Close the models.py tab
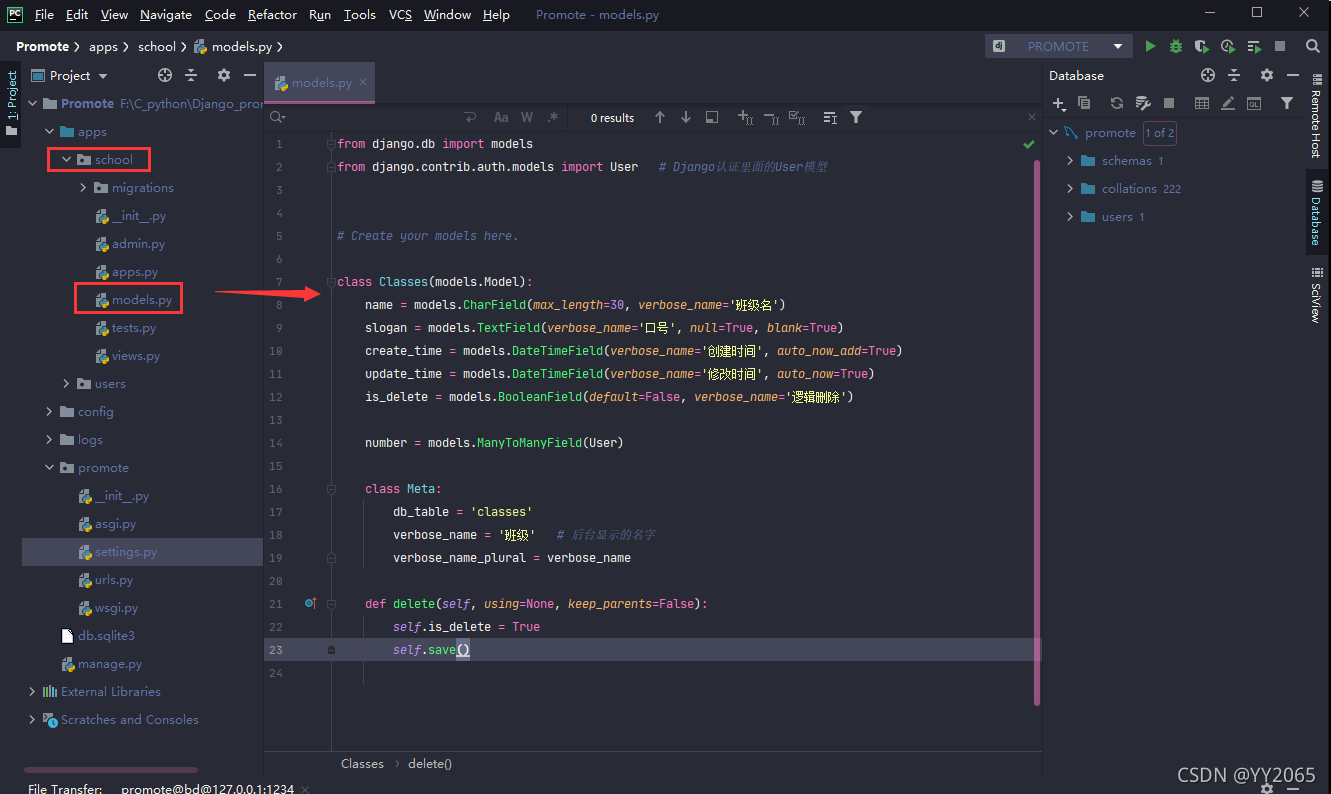The image size is (1331, 794). (x=362, y=82)
